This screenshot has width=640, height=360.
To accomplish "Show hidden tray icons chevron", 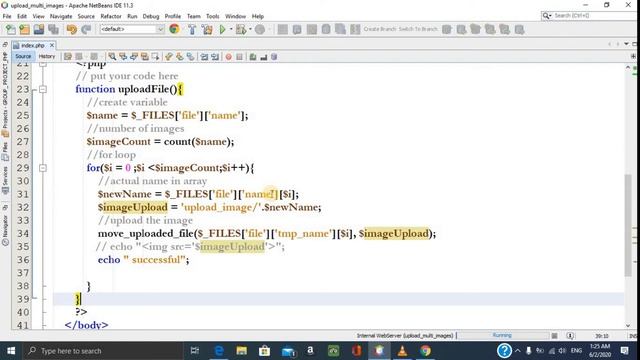I will (518, 351).
